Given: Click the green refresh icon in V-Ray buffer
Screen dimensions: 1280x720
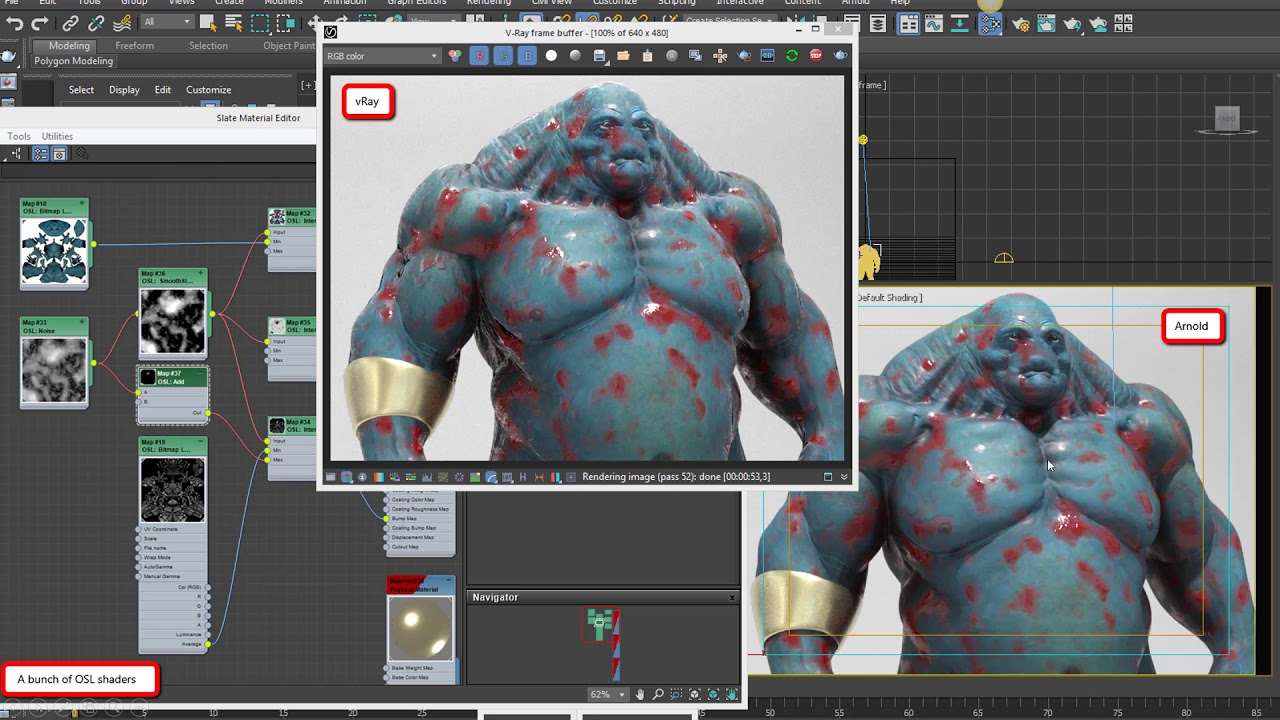Looking at the screenshot, I should coord(792,56).
